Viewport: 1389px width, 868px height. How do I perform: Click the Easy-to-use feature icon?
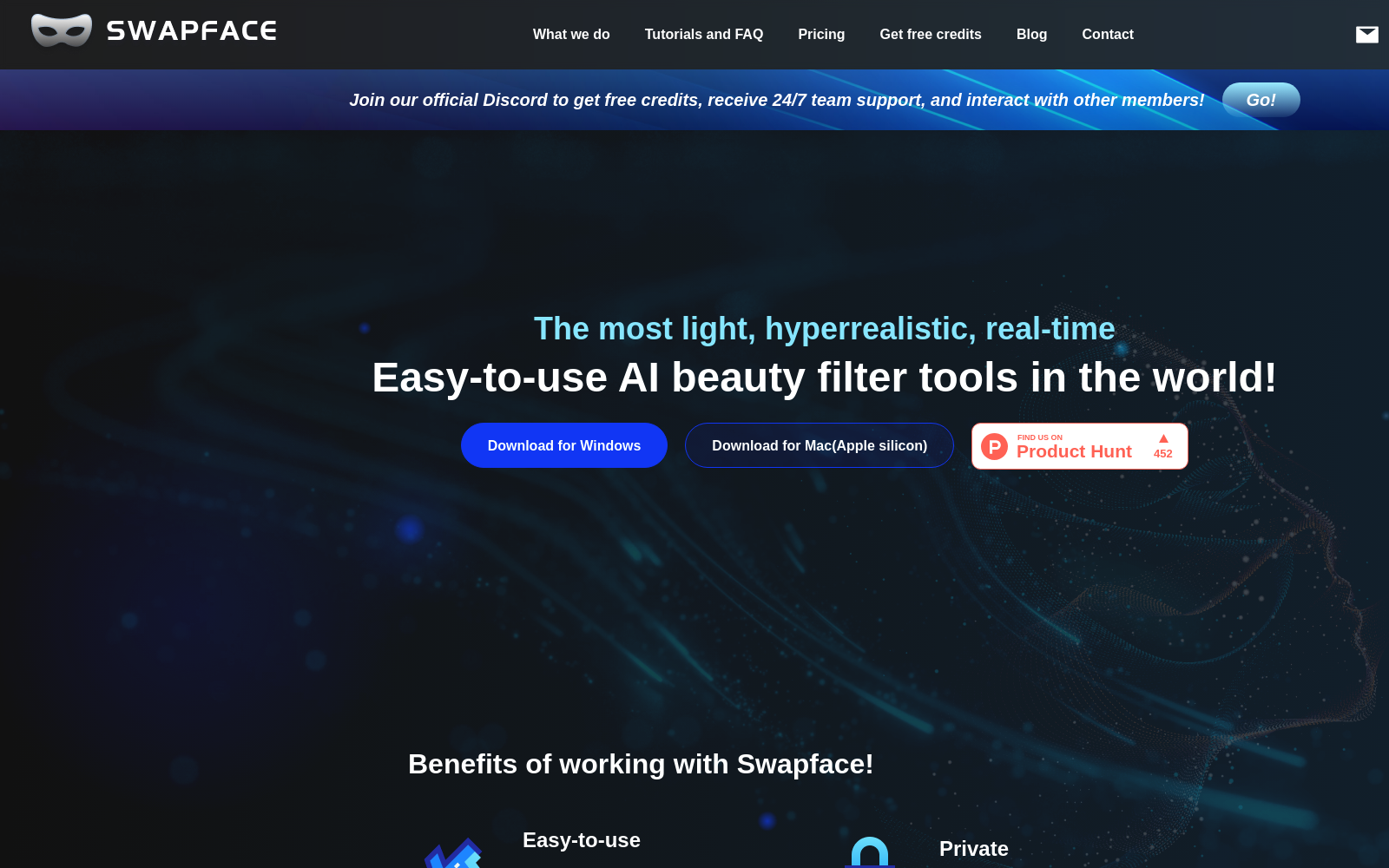point(453,853)
